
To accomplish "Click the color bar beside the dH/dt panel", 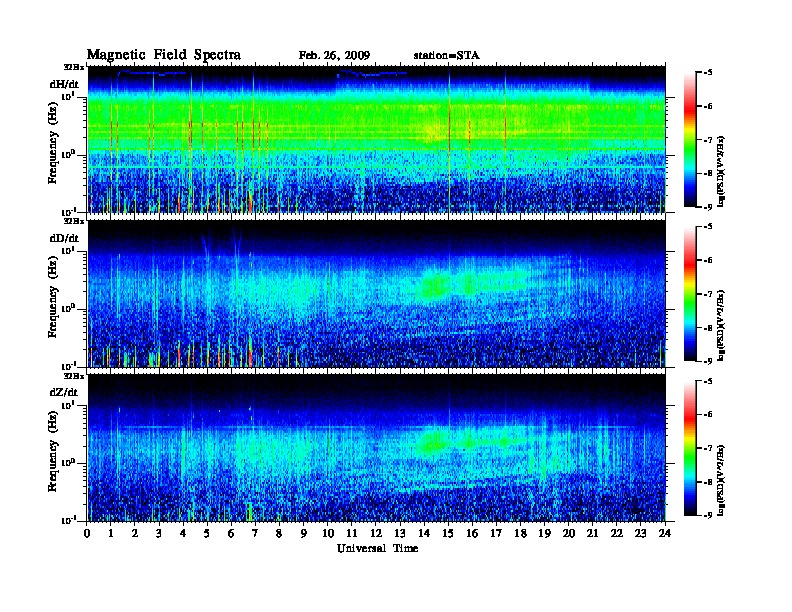I will (x=690, y=139).
